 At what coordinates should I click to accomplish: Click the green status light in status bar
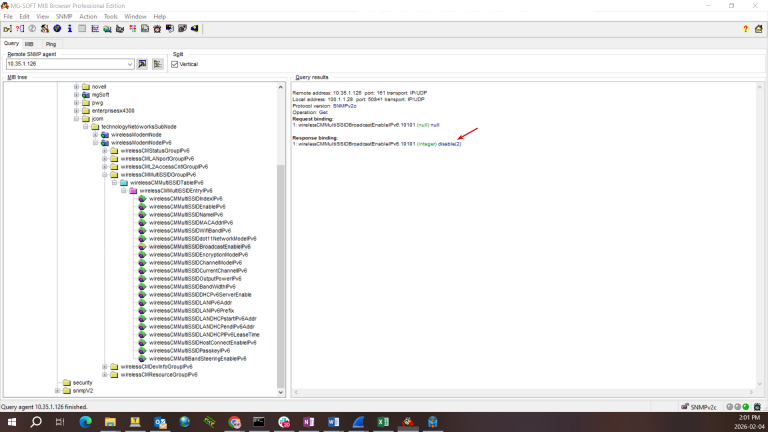[x=745, y=407]
